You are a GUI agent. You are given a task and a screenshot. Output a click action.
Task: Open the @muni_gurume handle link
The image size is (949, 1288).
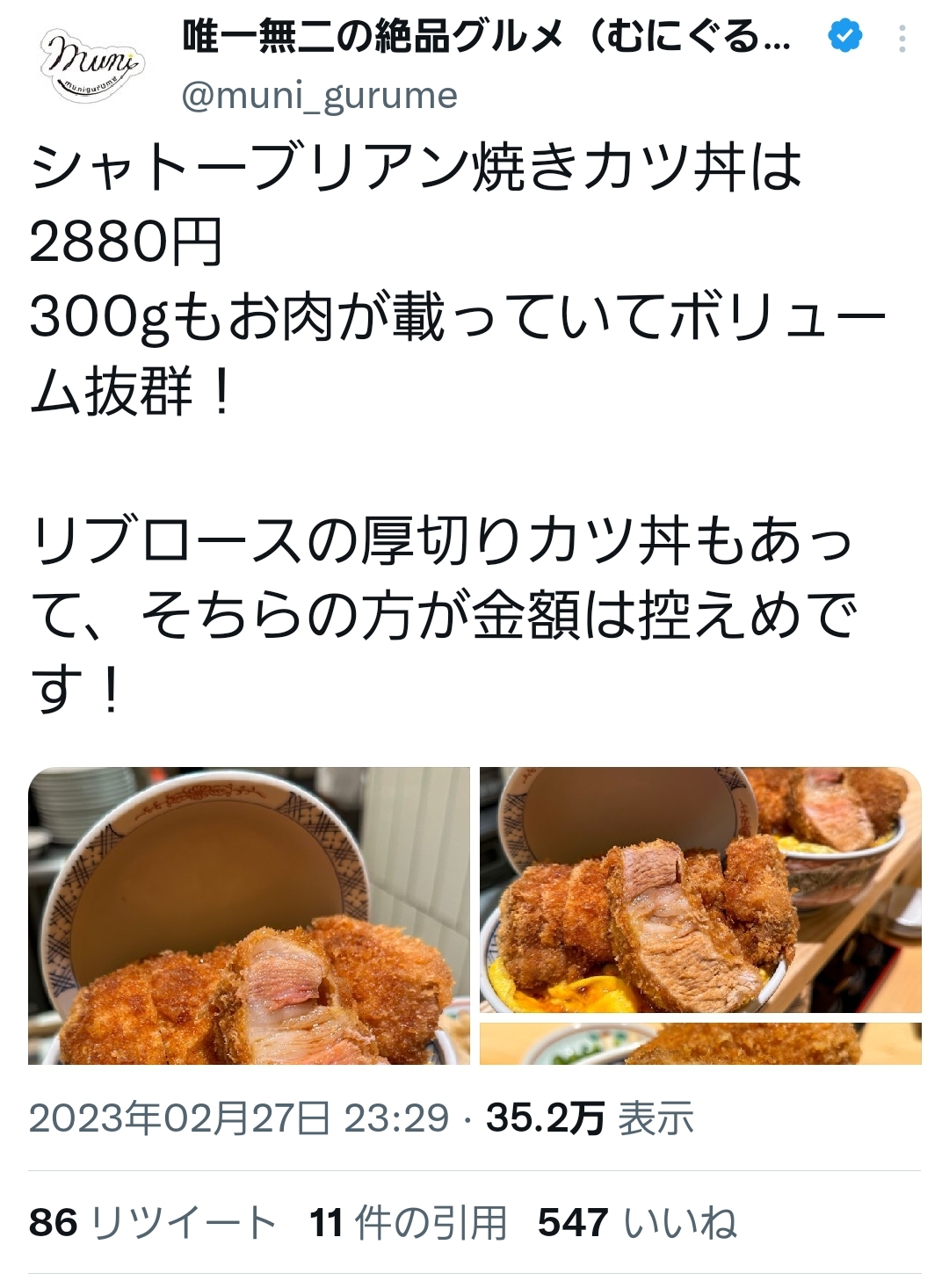[319, 96]
